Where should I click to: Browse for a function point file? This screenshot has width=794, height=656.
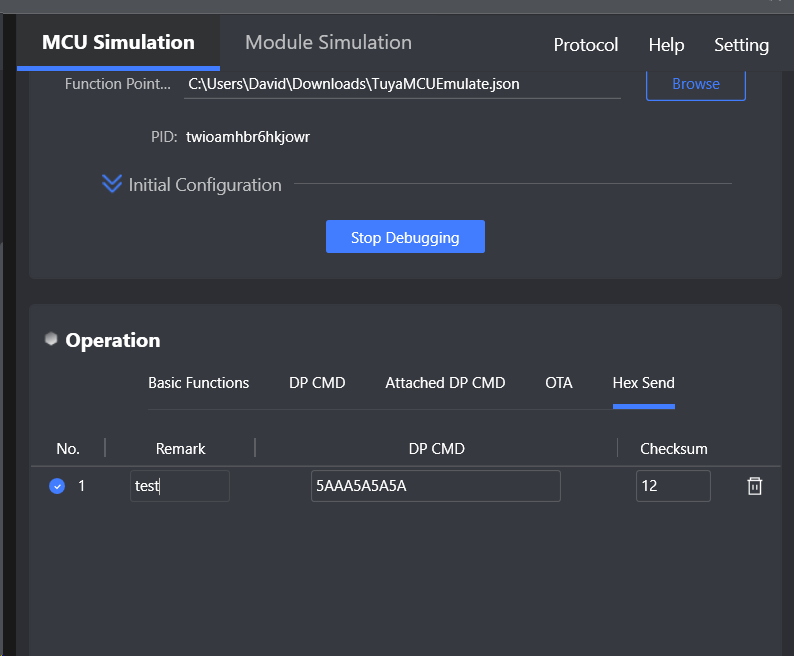696,84
